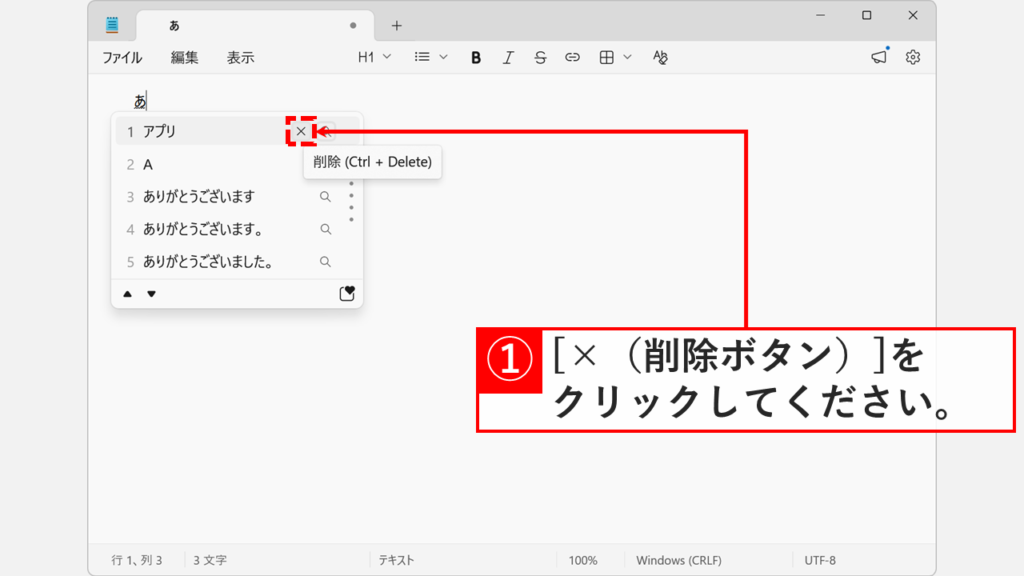
Task: Open the H1 heading dropdown
Action: click(374, 57)
